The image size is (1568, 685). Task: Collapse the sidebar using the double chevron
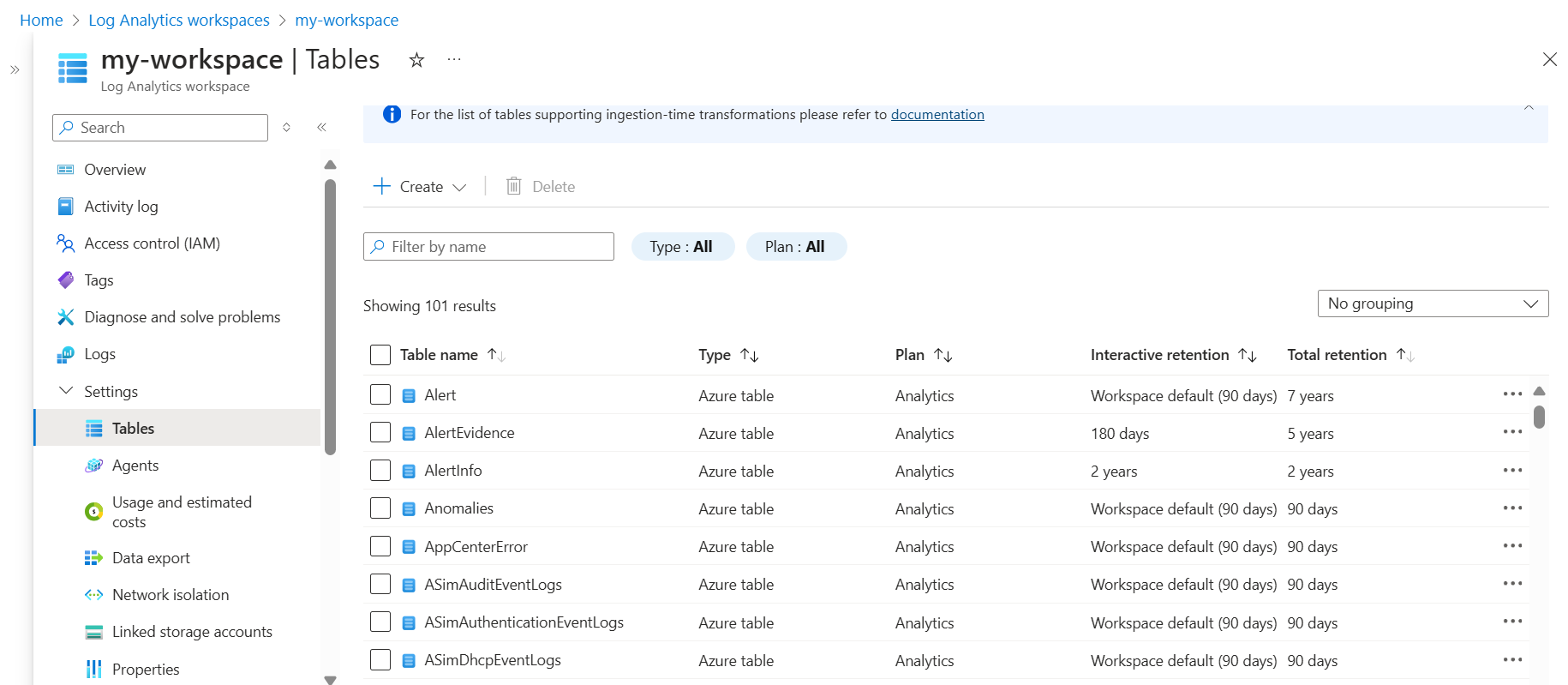pos(321,128)
